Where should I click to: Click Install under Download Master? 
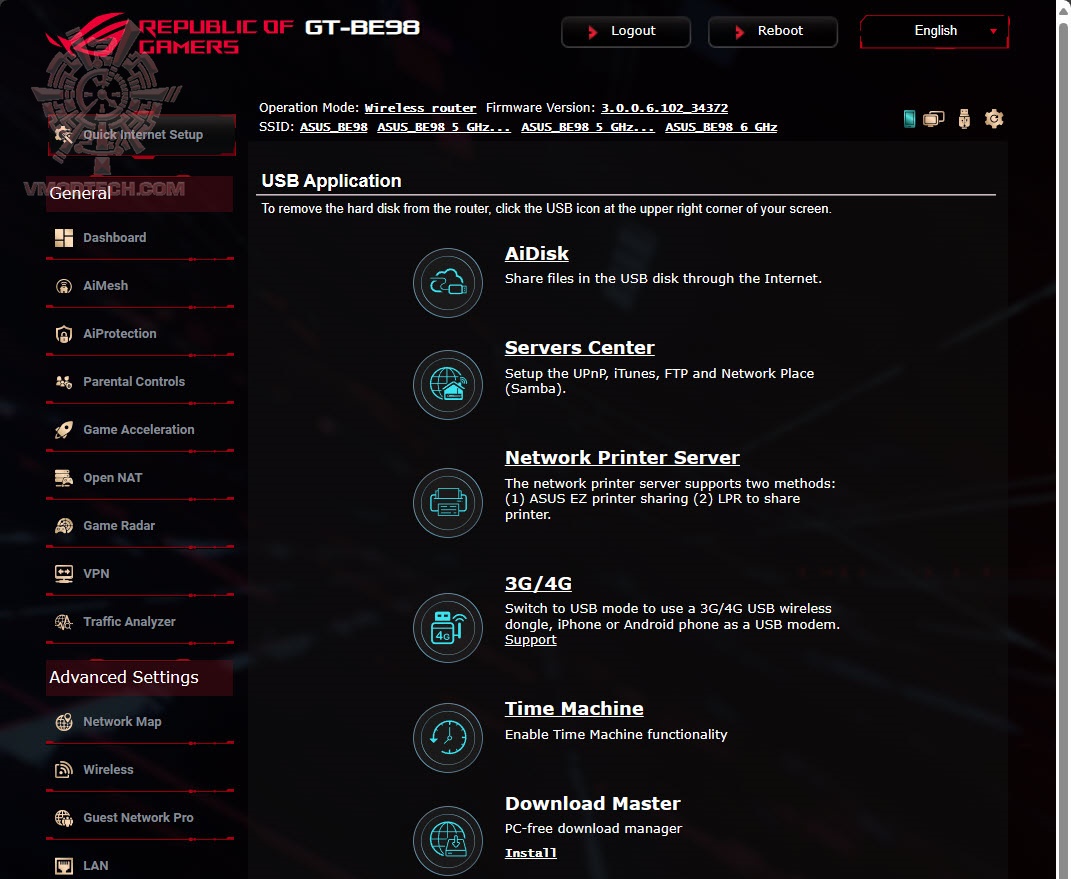[x=531, y=853]
